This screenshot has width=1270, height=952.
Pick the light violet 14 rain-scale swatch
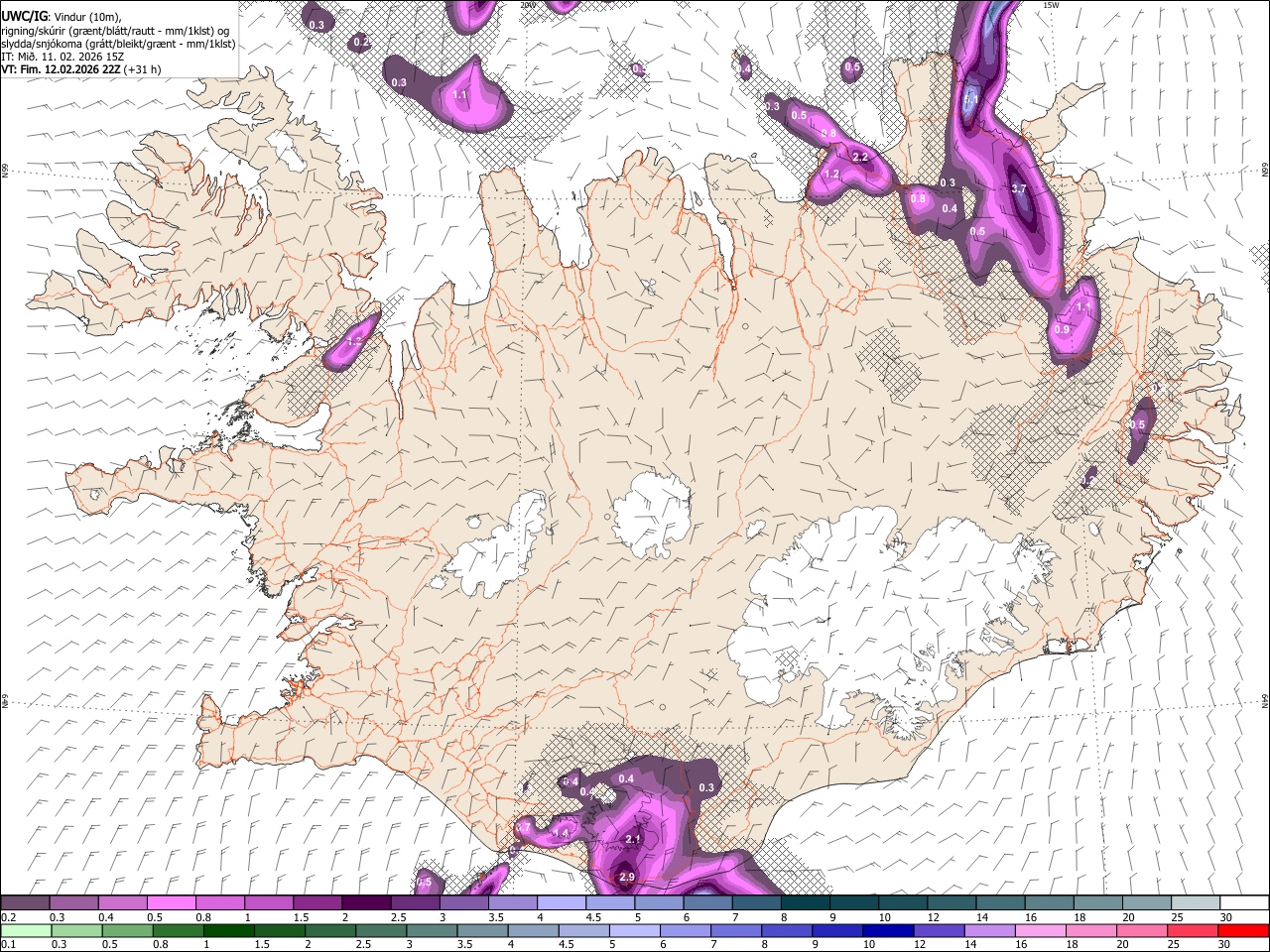990,931
